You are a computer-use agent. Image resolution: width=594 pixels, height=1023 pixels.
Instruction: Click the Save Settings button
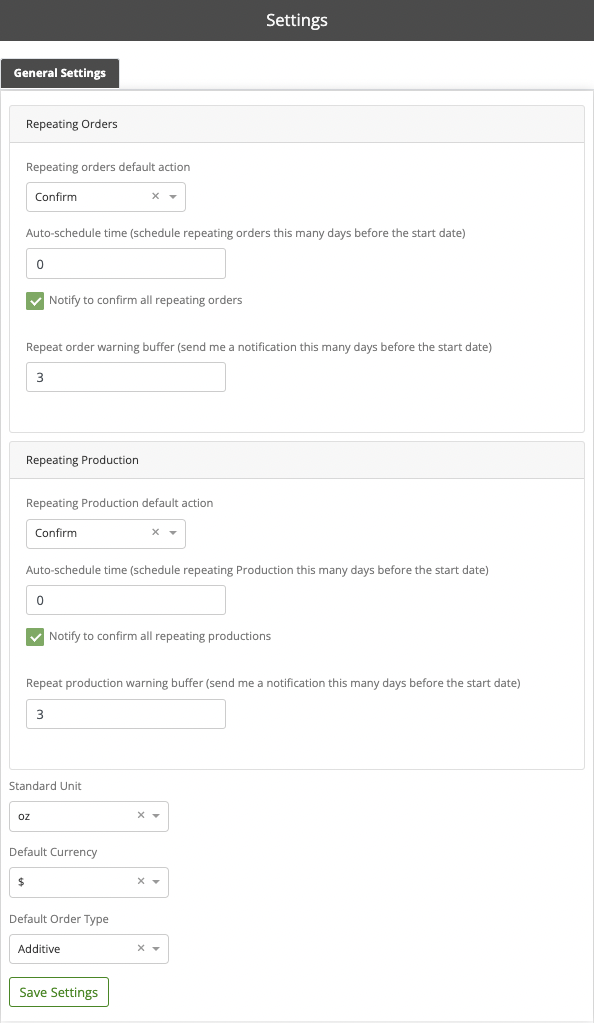pos(59,992)
